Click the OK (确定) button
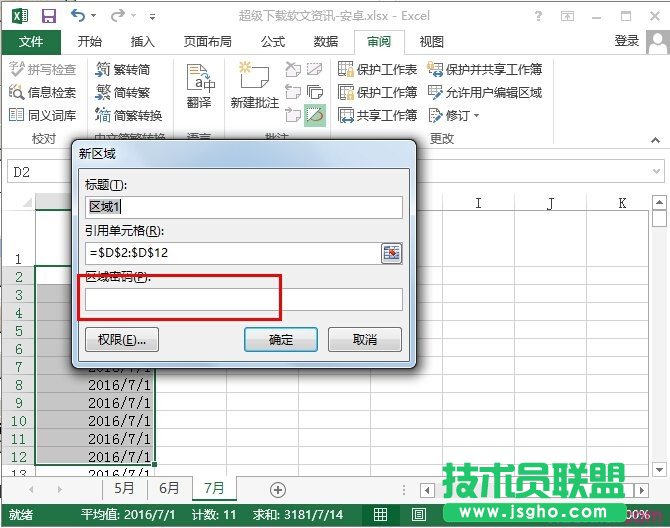 pyautogui.click(x=281, y=339)
